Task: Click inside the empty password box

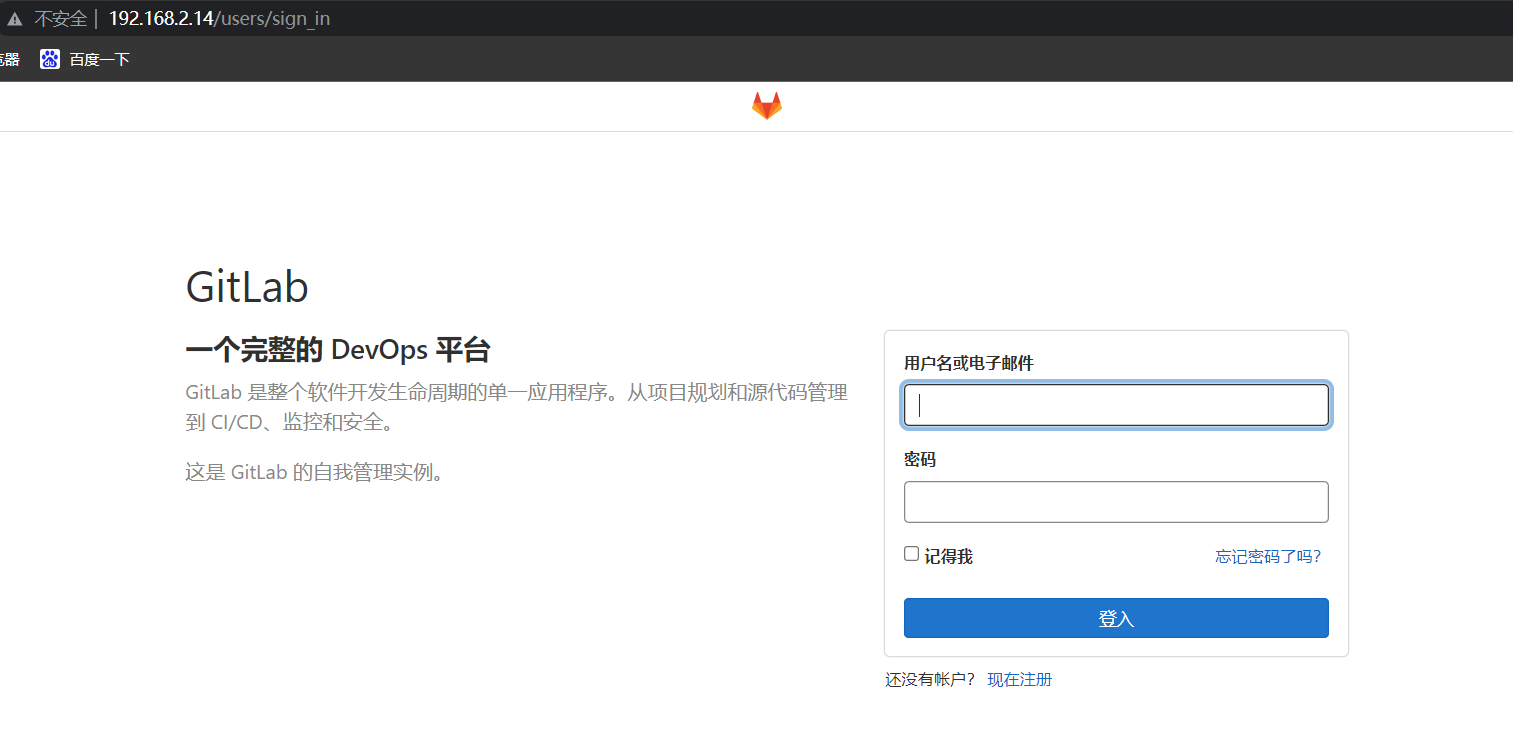Action: [1116, 501]
